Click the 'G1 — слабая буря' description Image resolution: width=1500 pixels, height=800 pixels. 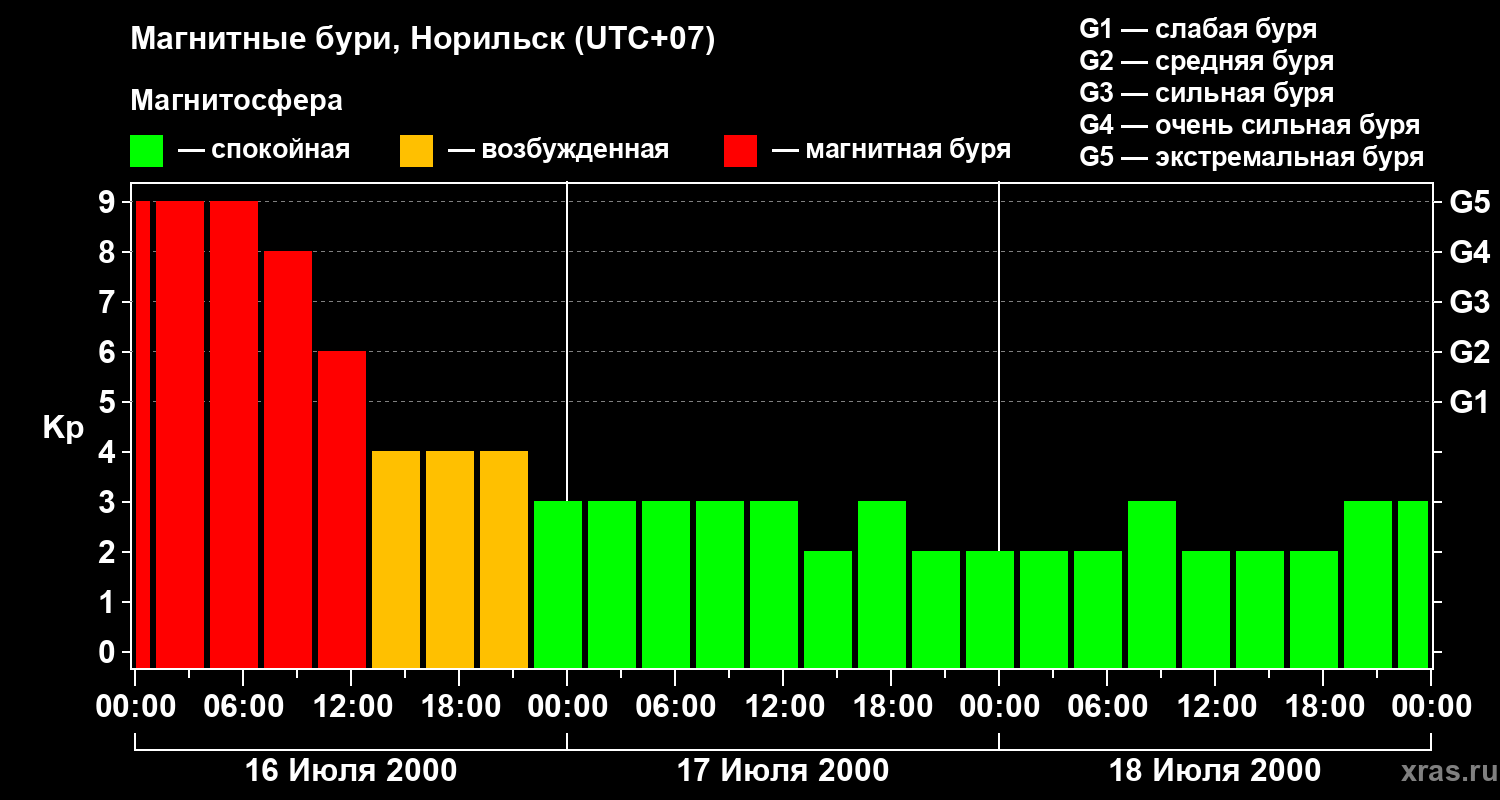click(x=1198, y=29)
